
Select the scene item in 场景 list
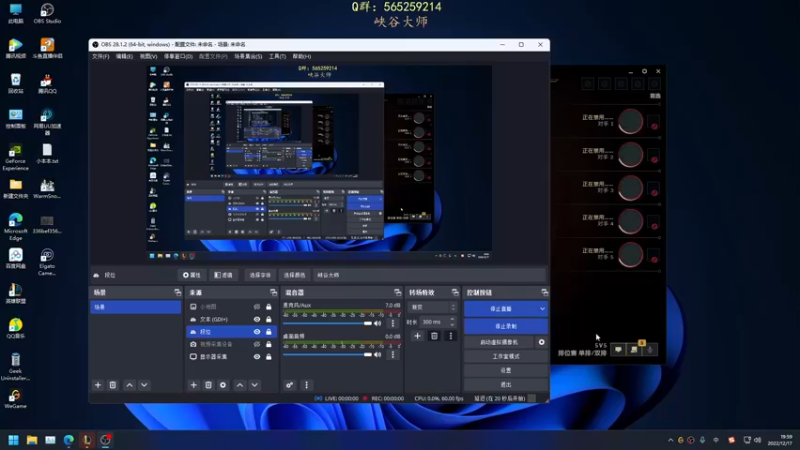[x=135, y=307]
